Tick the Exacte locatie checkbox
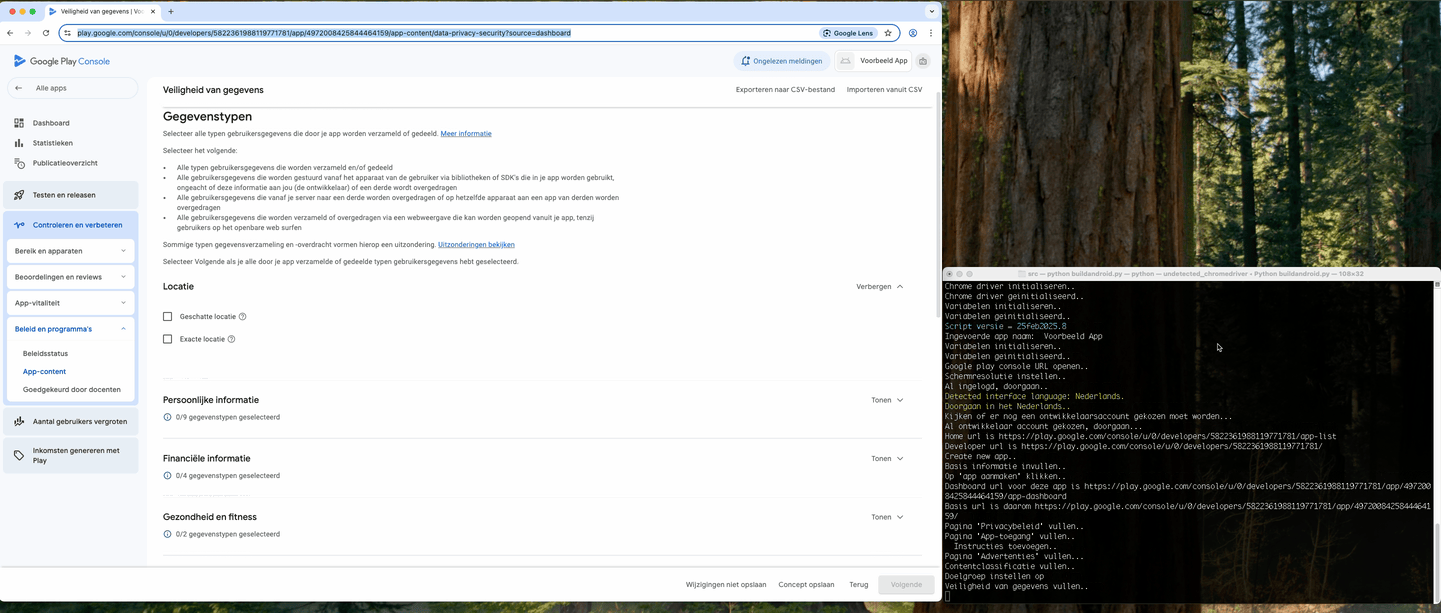The image size is (1441, 613). (x=168, y=339)
